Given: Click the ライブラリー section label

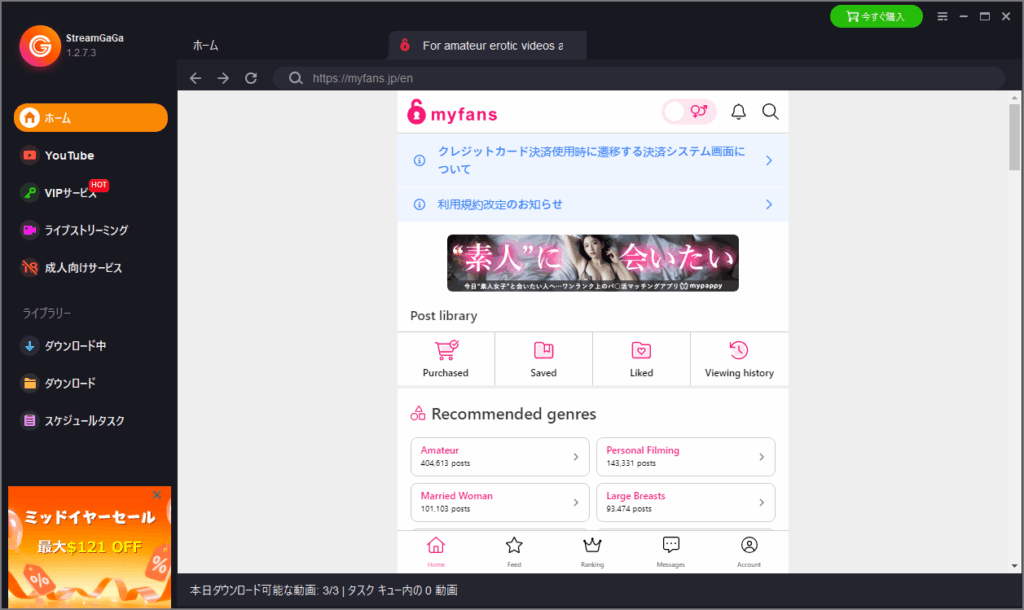Looking at the screenshot, I should [47, 313].
